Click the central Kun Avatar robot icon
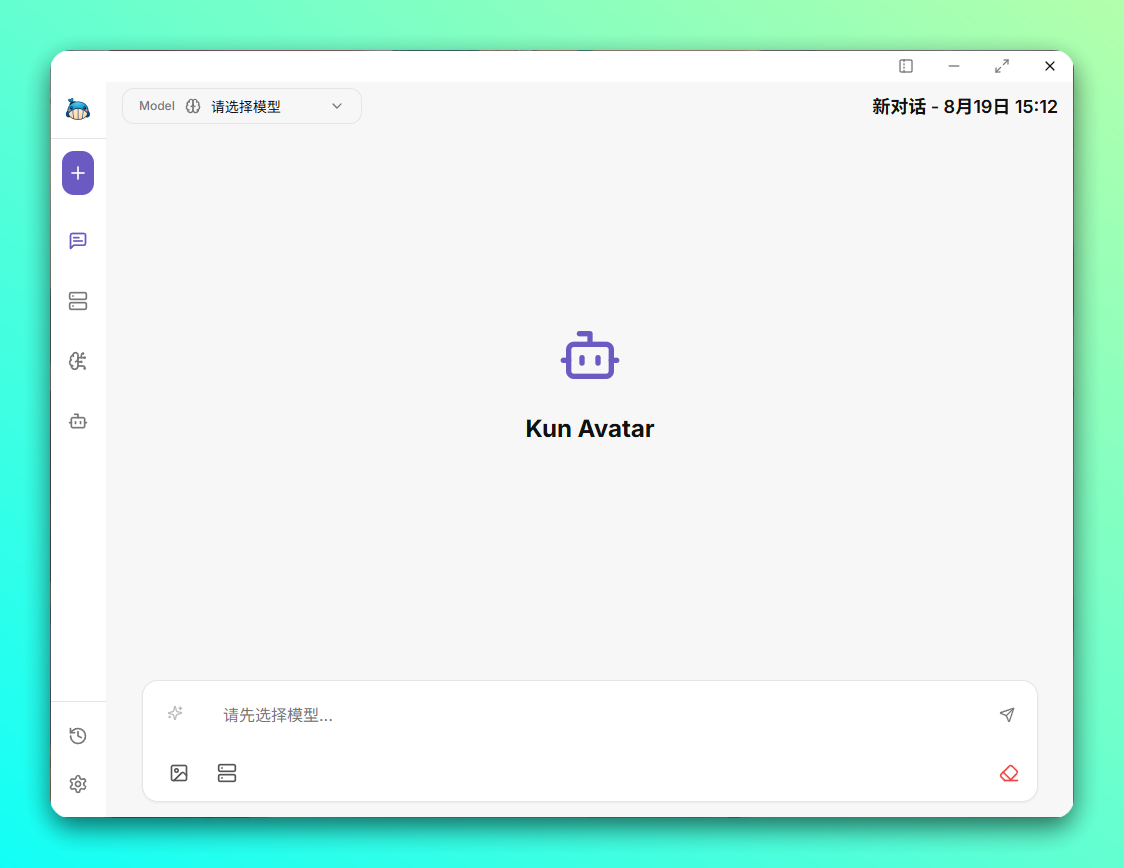 (590, 356)
